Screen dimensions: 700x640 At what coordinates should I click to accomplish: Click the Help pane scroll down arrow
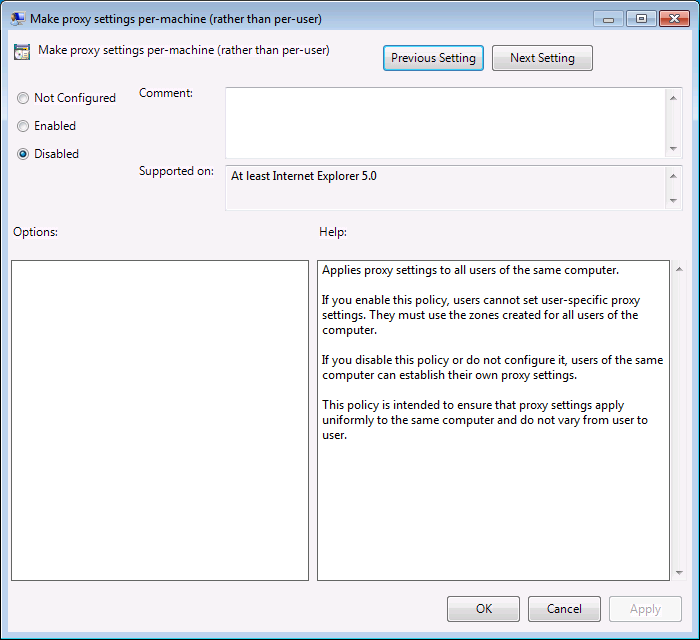(679, 573)
